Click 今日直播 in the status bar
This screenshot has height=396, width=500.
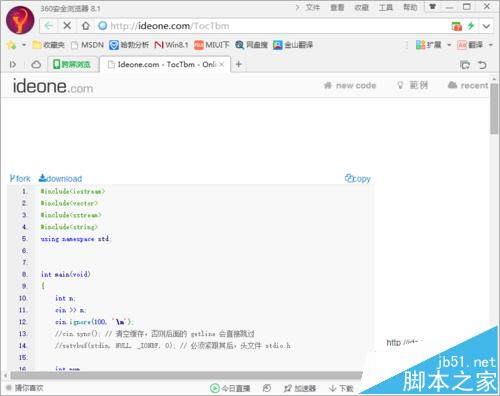pos(230,388)
